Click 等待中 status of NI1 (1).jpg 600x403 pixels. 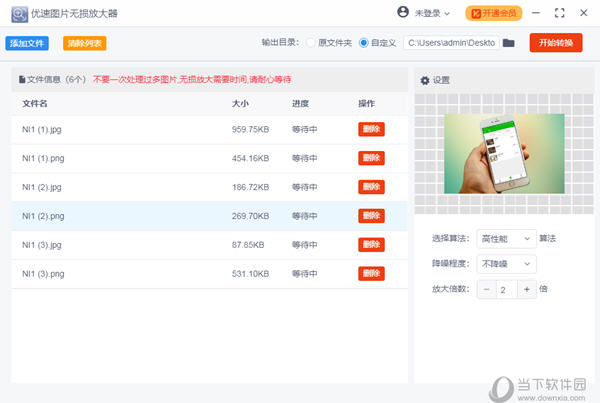(305, 129)
